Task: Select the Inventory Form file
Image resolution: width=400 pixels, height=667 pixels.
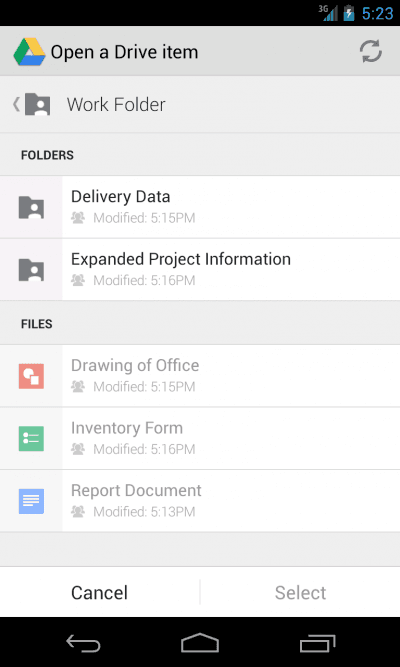Action: 200,439
